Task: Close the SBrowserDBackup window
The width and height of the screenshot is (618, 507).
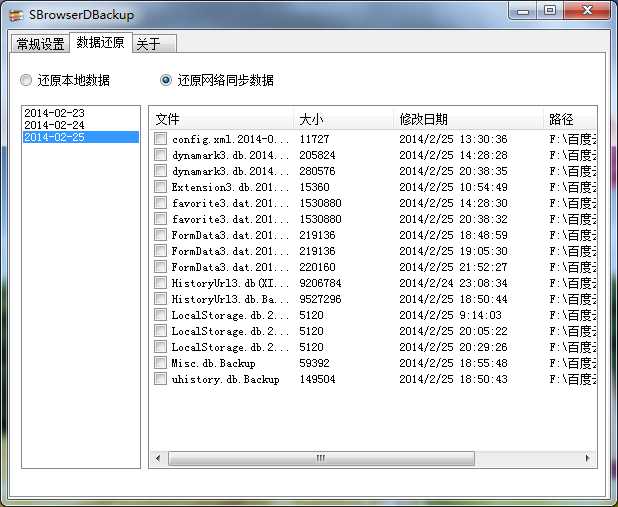Action: click(x=587, y=11)
